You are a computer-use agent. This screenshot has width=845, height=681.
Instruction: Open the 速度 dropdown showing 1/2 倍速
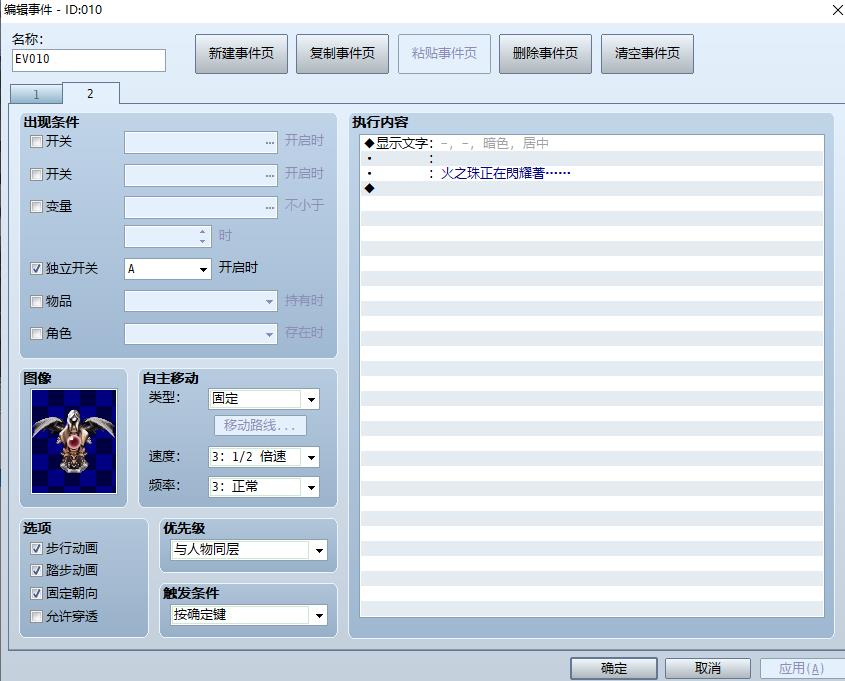coord(264,457)
